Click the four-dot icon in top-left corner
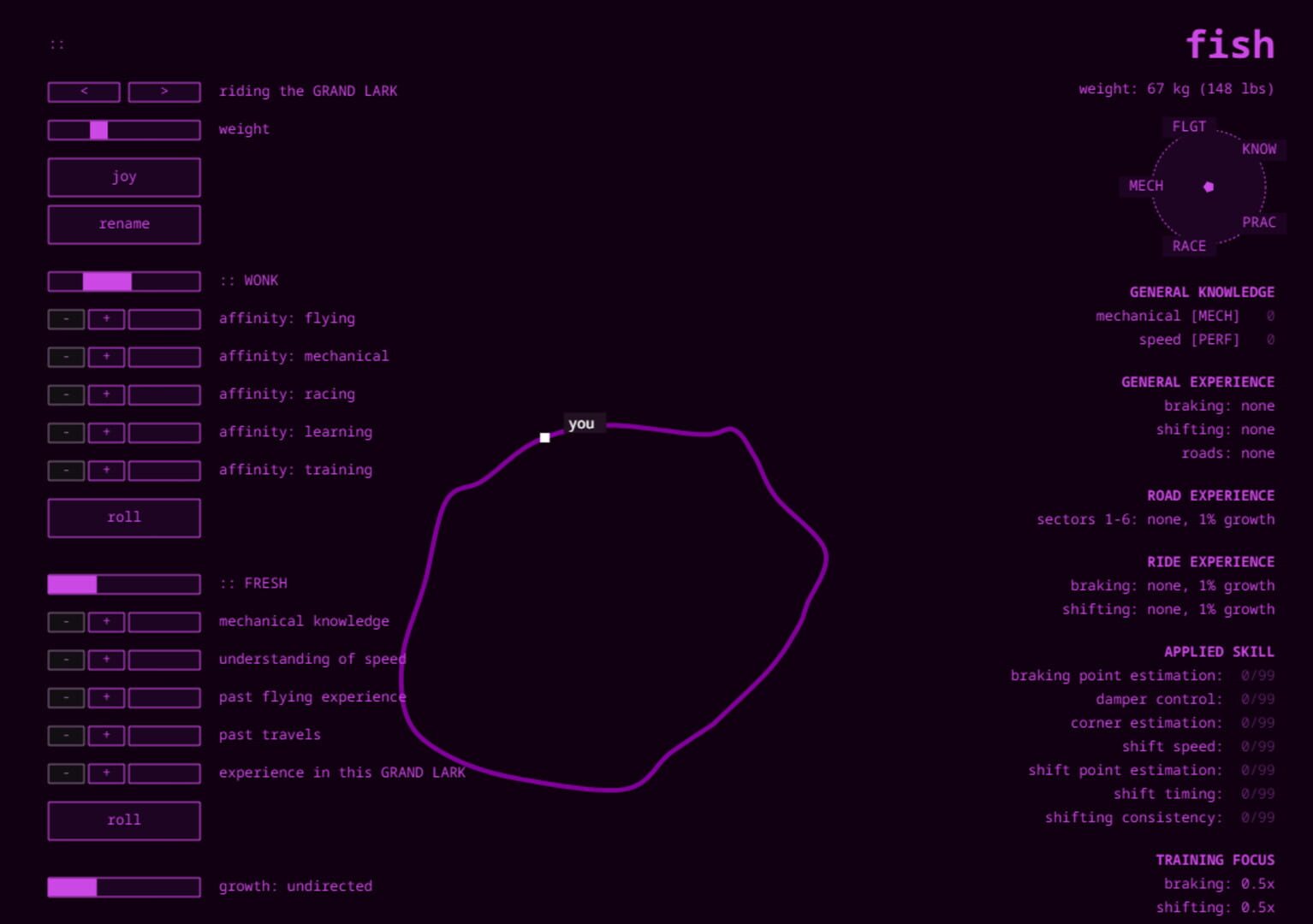This screenshot has width=1313, height=924. click(57, 43)
